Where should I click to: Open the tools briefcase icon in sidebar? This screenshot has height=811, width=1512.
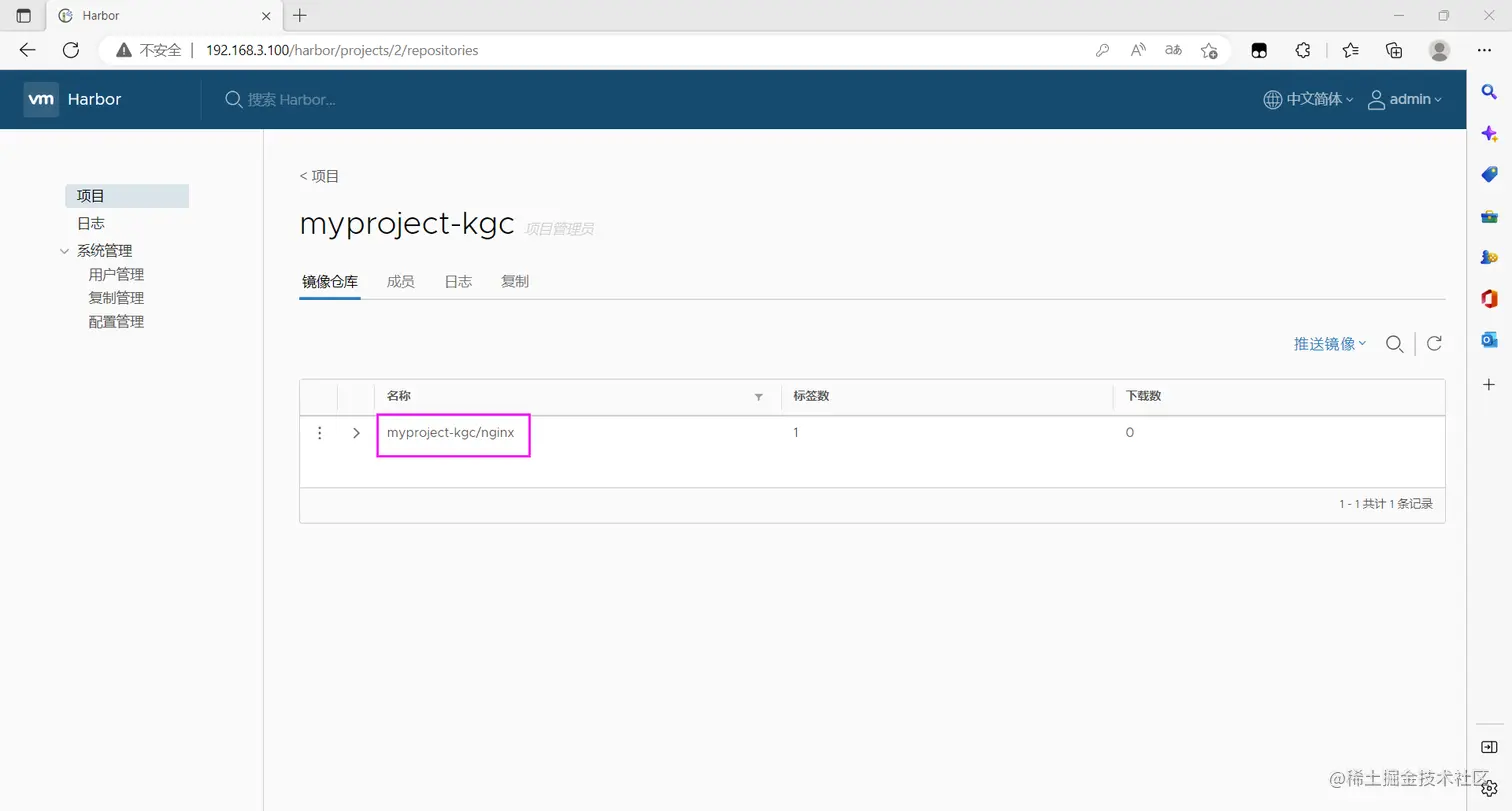1489,216
